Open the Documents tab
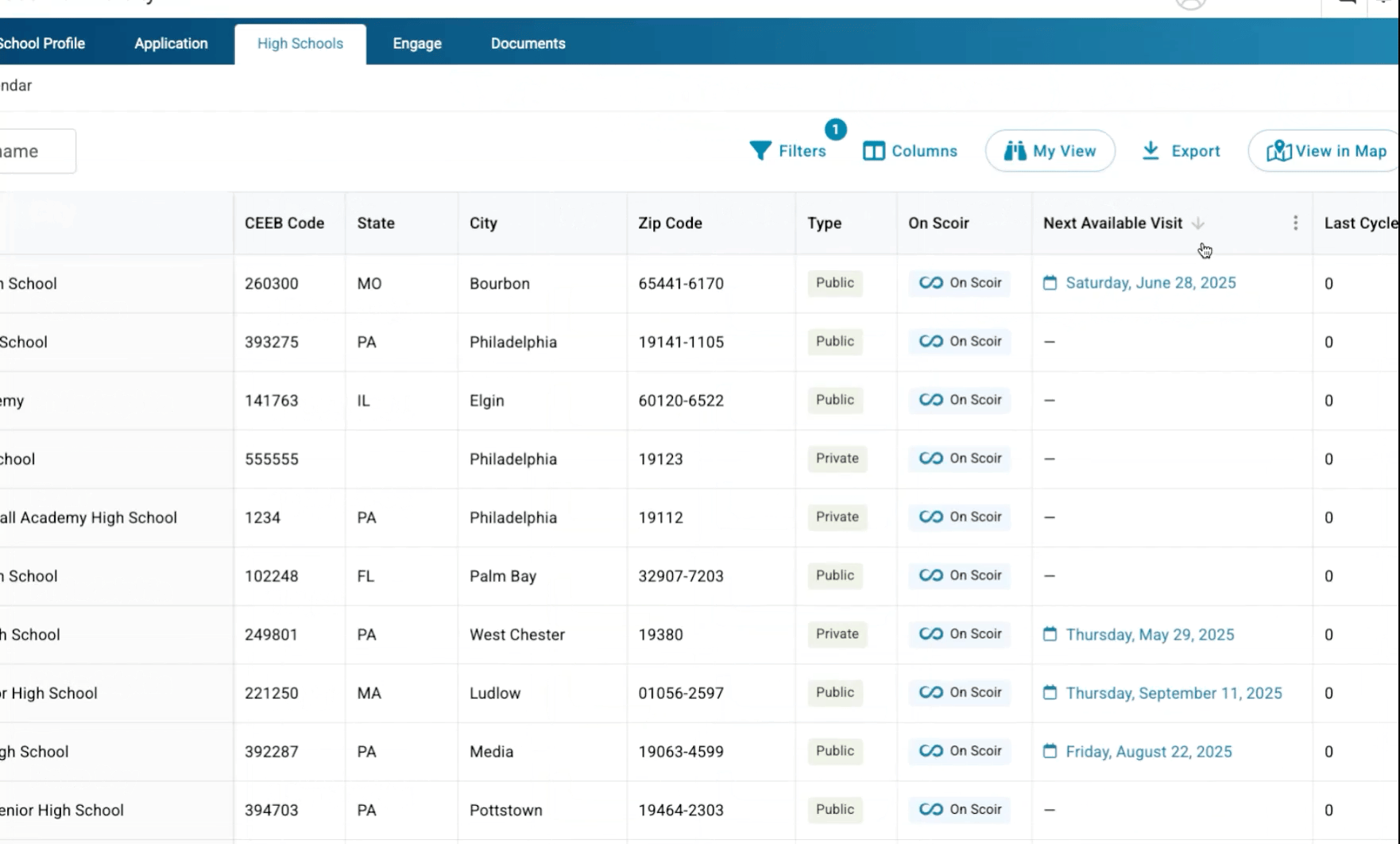The height and width of the screenshot is (844, 1400). pos(528,44)
